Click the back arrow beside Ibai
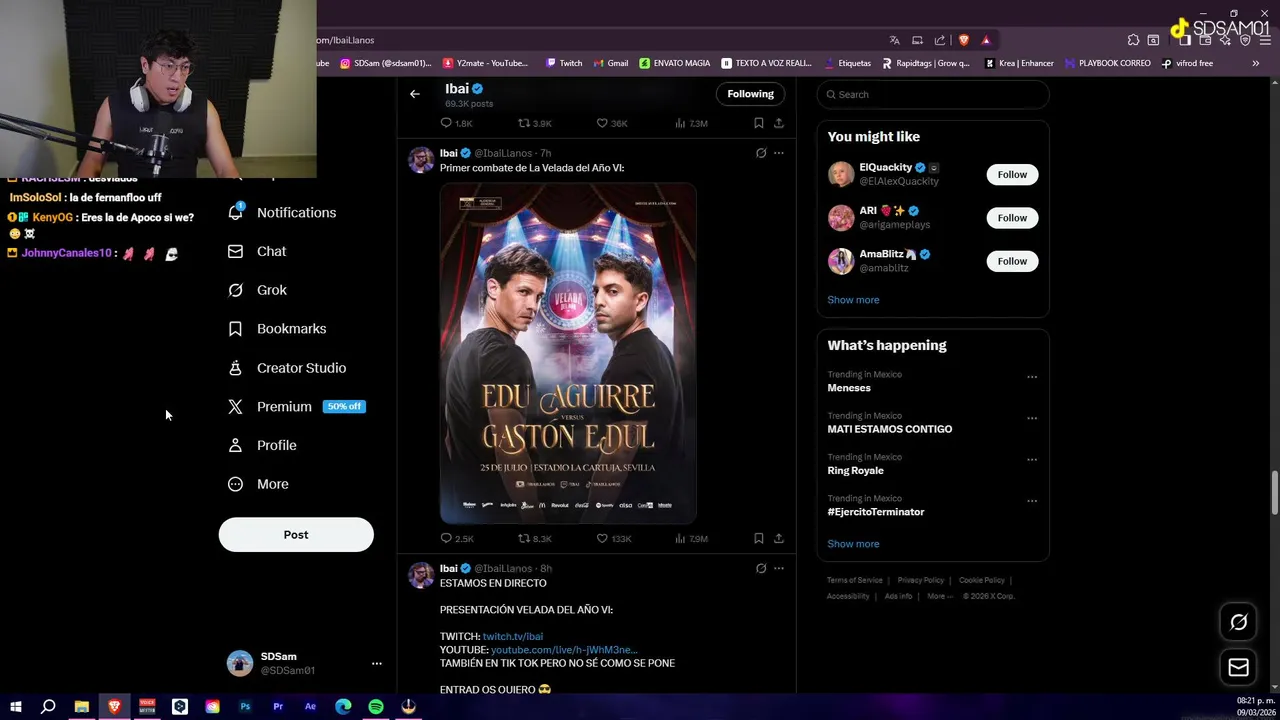1280x720 pixels. [415, 94]
